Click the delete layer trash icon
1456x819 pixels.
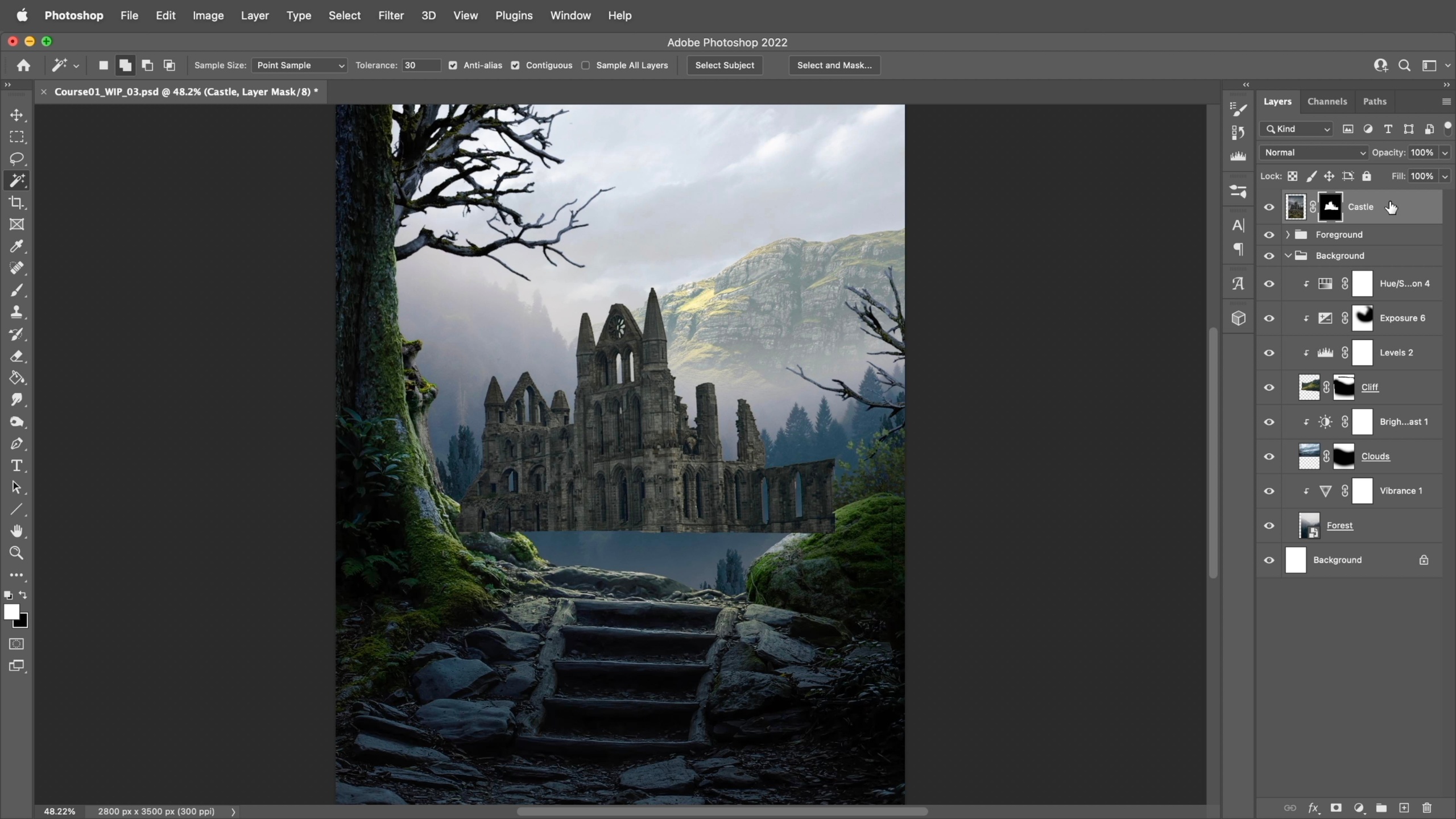1427,808
